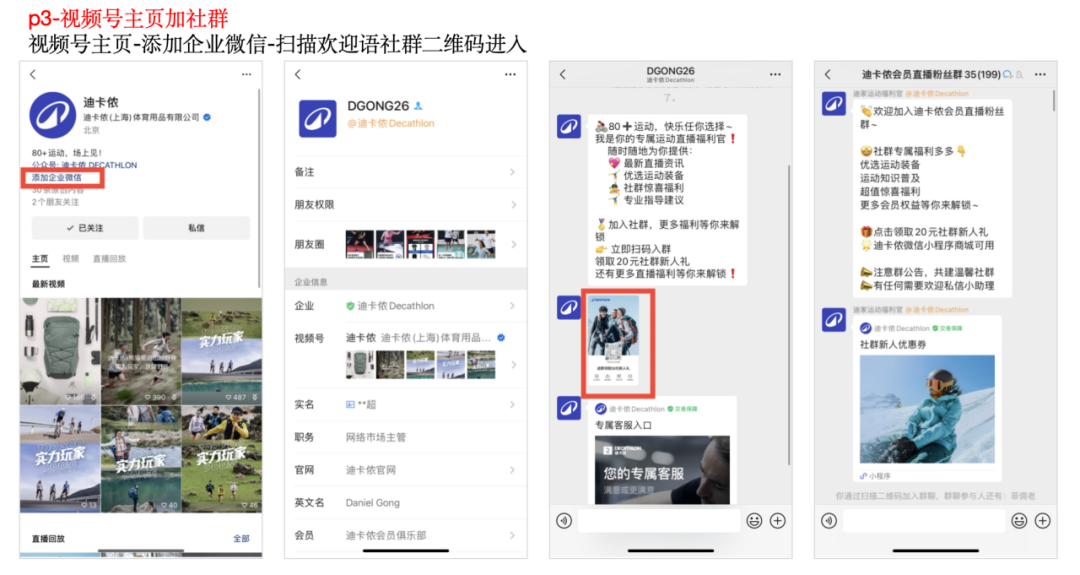Click the @迪卡侬 Decathlon label under DGONG26
Image resolution: width=1080 pixels, height=575 pixels.
pyautogui.click(x=391, y=124)
